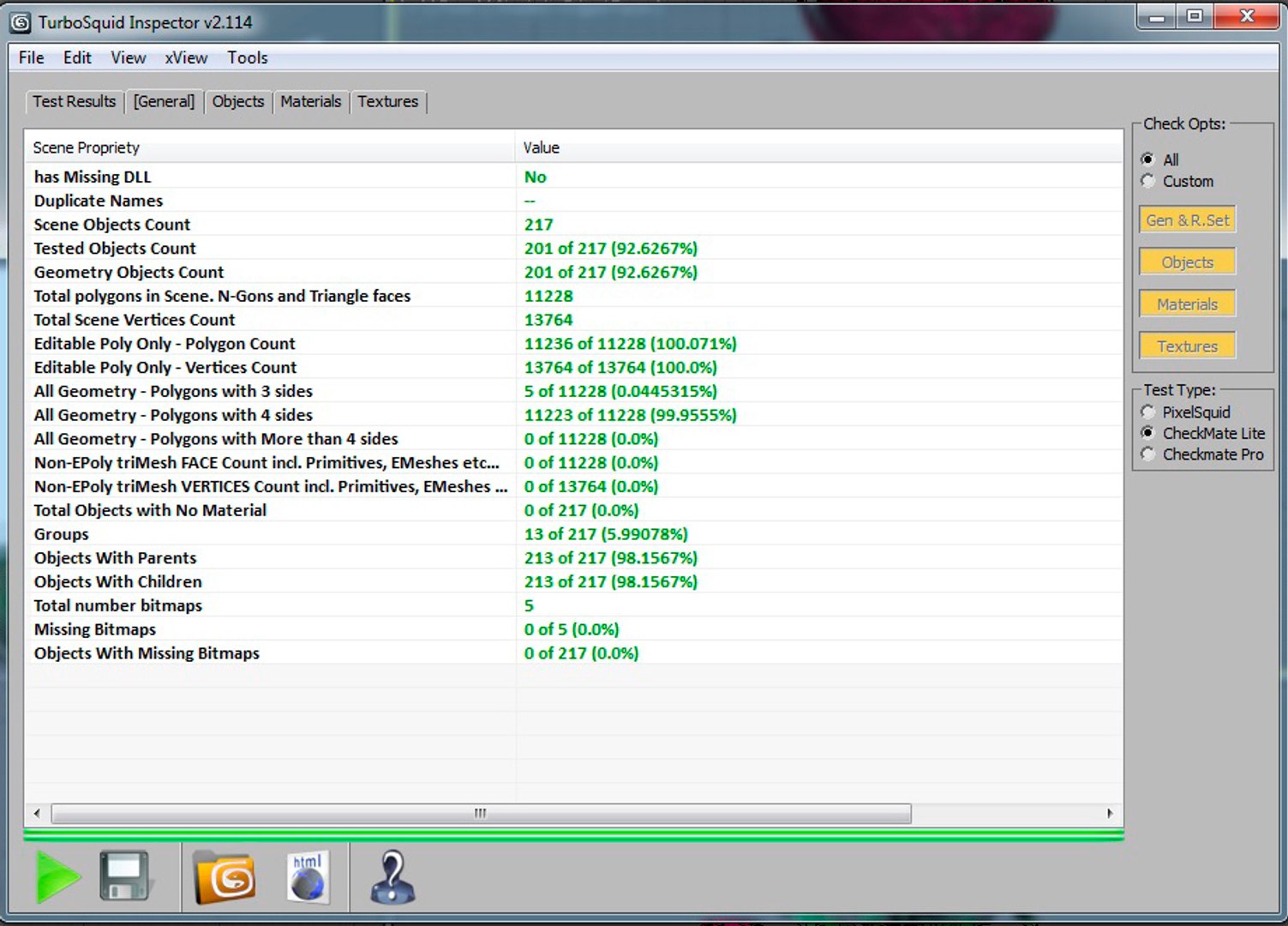Select 'Non-EPoly triMesh VERTICES Count' row
This screenshot has width=1288, height=926.
click(574, 487)
